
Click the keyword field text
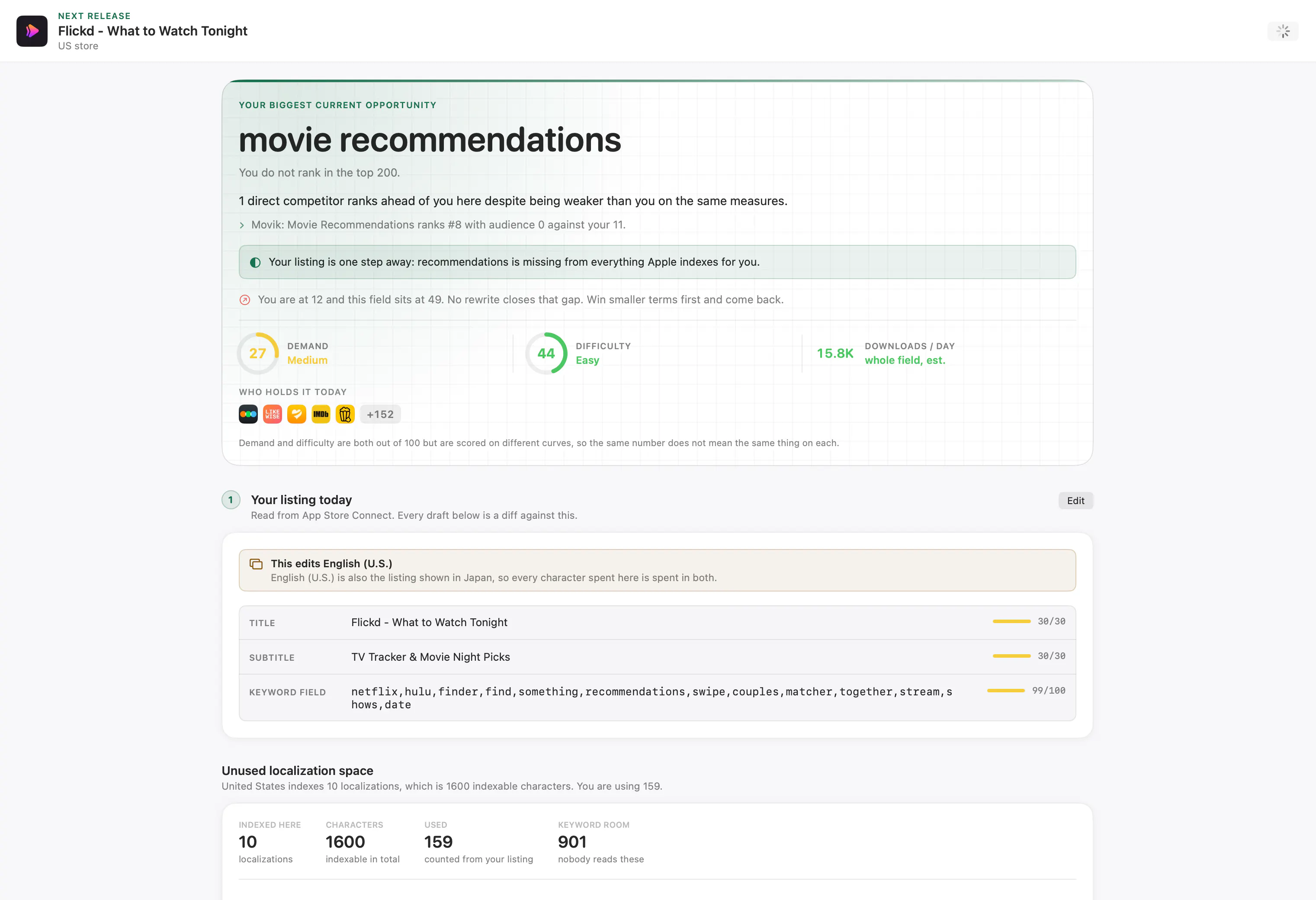[x=652, y=698]
